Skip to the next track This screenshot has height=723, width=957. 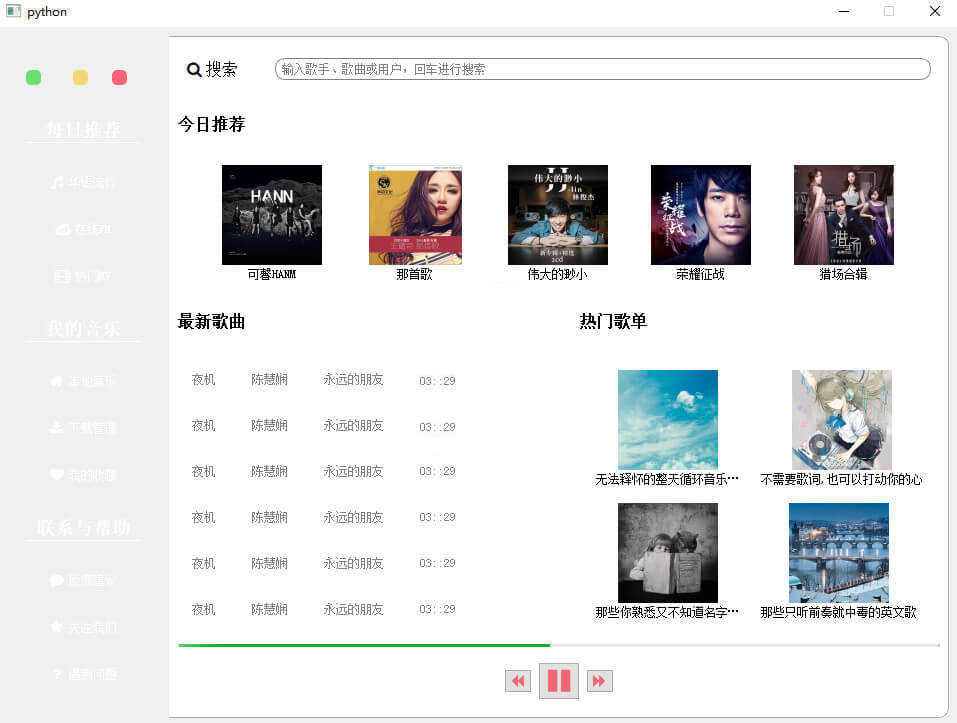pos(599,681)
